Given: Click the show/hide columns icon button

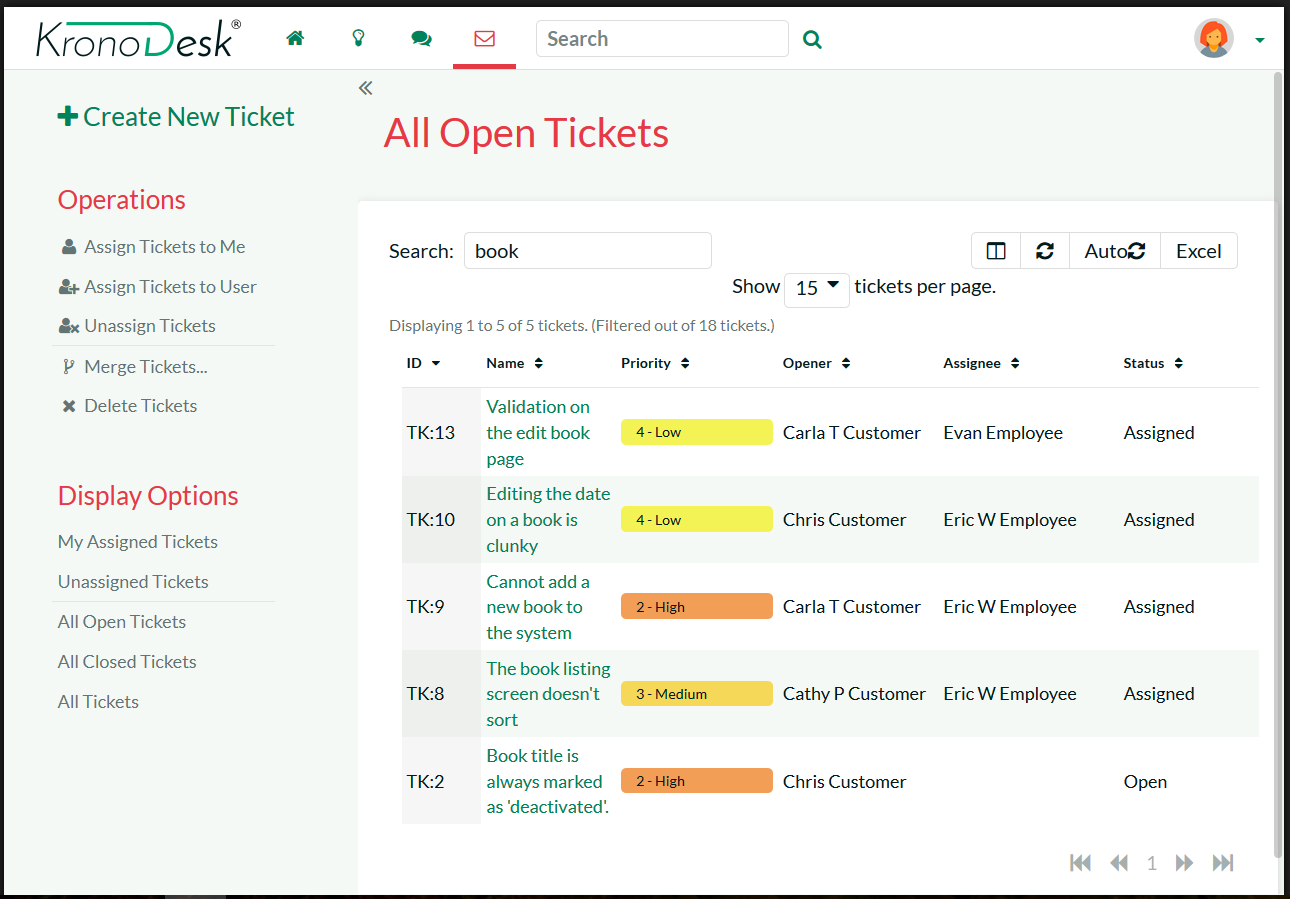Looking at the screenshot, I should [996, 251].
